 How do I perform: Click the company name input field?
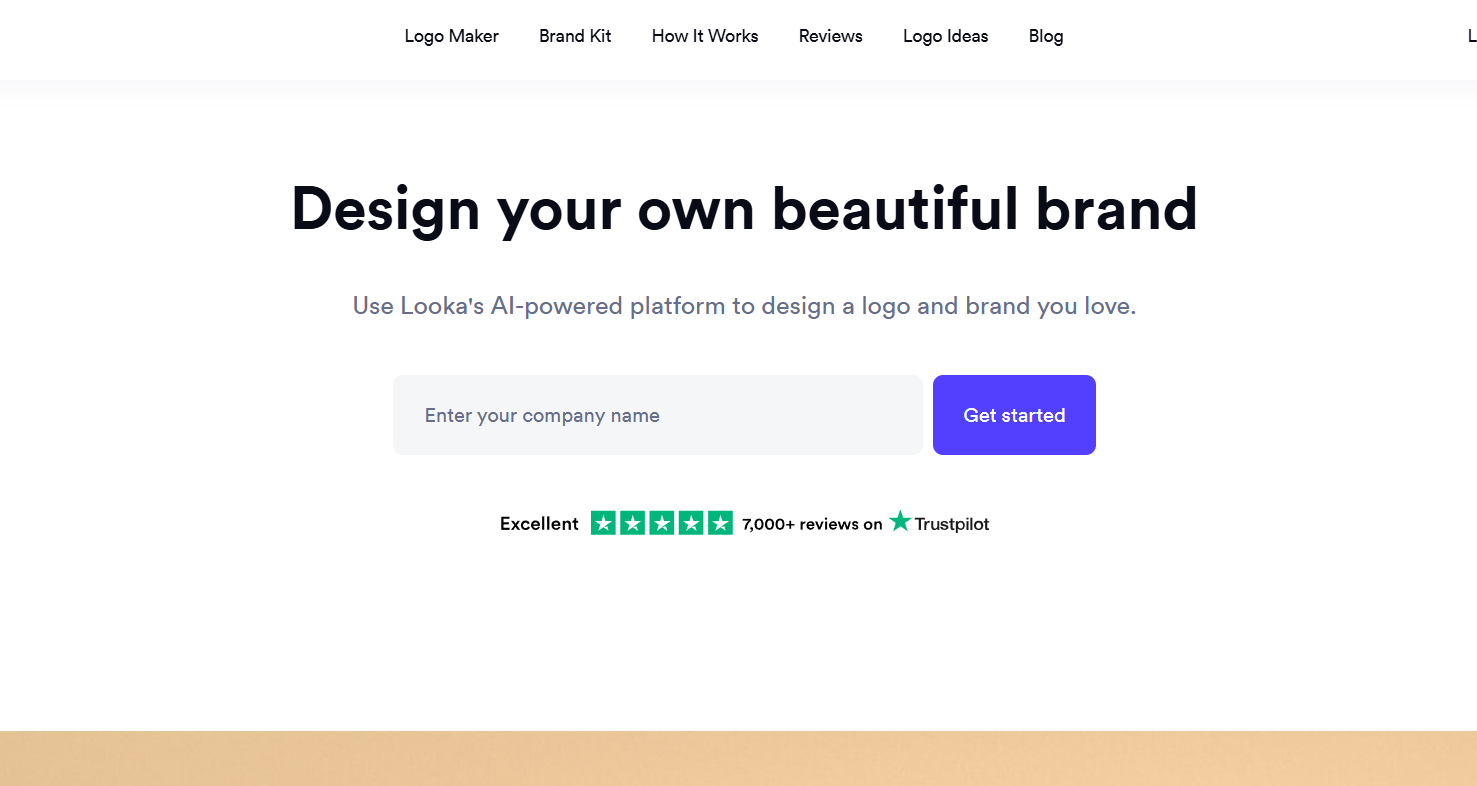click(658, 415)
